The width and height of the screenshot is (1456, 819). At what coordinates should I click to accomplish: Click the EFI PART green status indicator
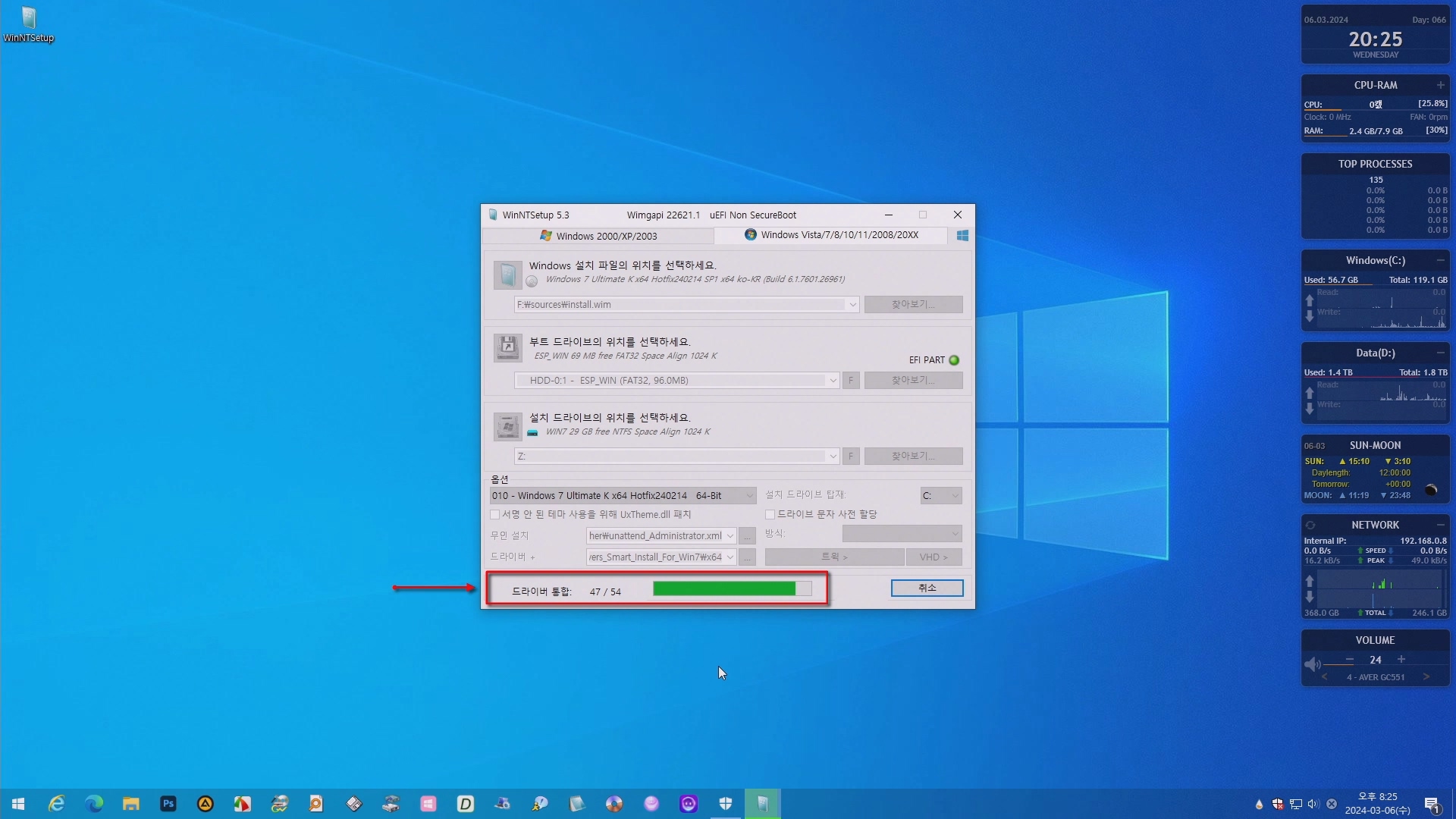(x=954, y=360)
